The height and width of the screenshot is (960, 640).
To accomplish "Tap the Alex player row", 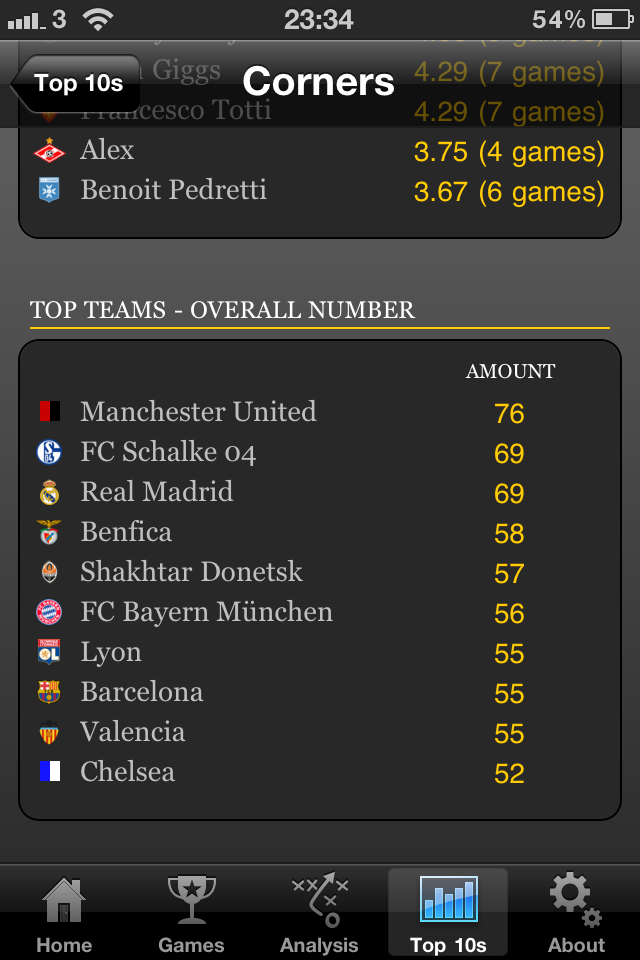I will coord(320,151).
